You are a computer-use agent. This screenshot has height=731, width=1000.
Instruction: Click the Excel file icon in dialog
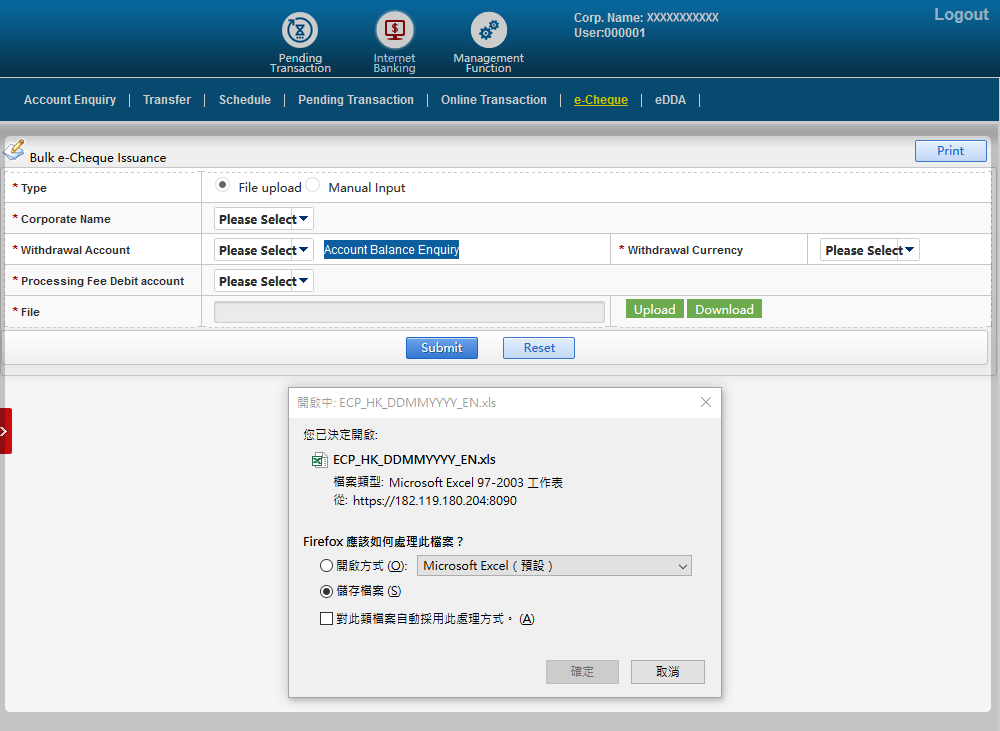tap(319, 460)
